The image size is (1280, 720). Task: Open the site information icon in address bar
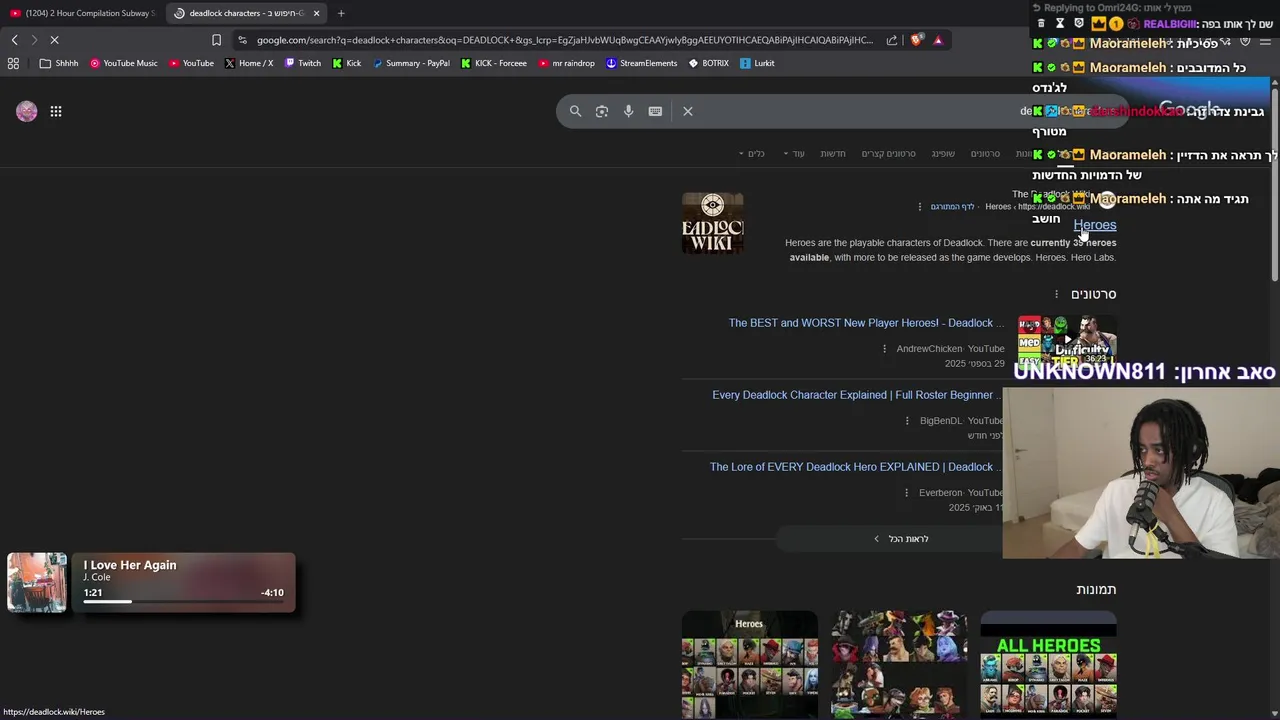tap(242, 40)
